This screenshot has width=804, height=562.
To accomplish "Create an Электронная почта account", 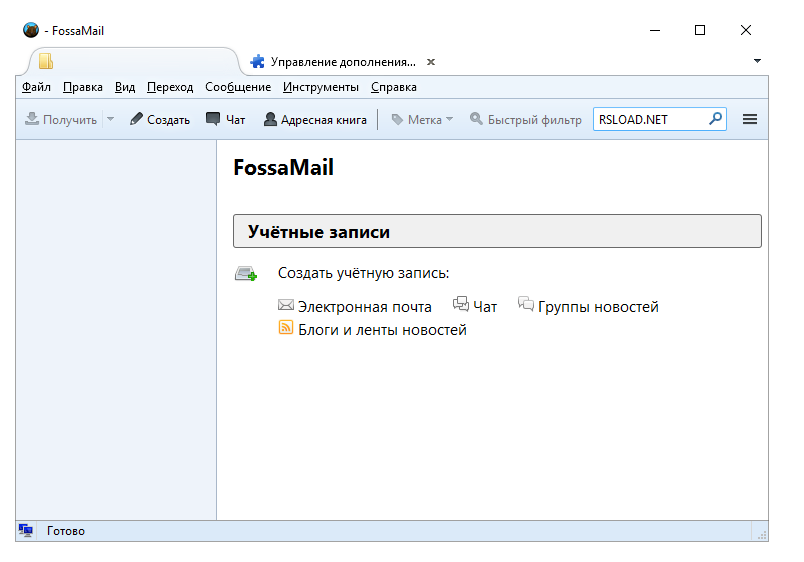I will pyautogui.click(x=364, y=307).
